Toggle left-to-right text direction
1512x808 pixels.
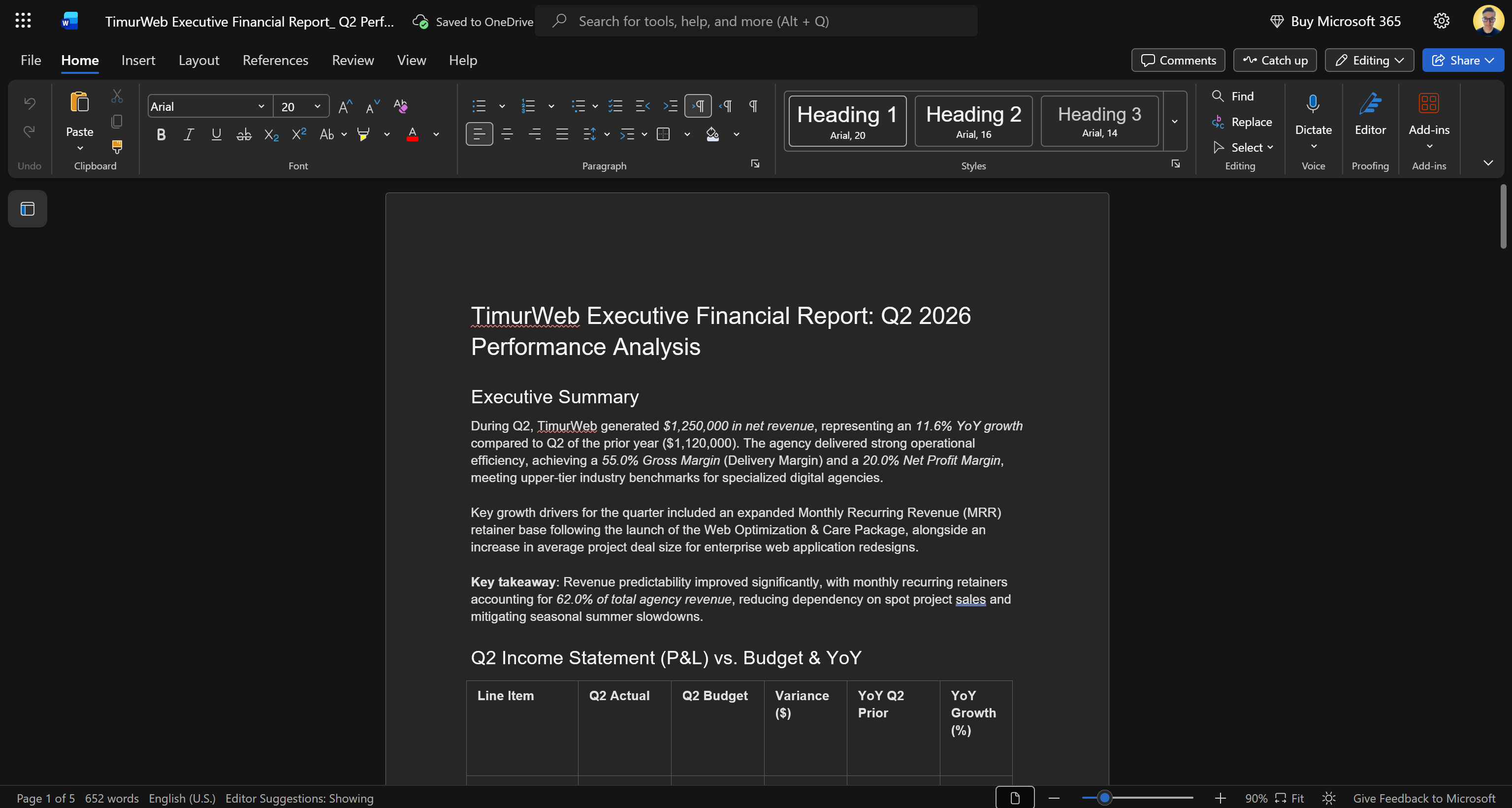pyautogui.click(x=698, y=106)
